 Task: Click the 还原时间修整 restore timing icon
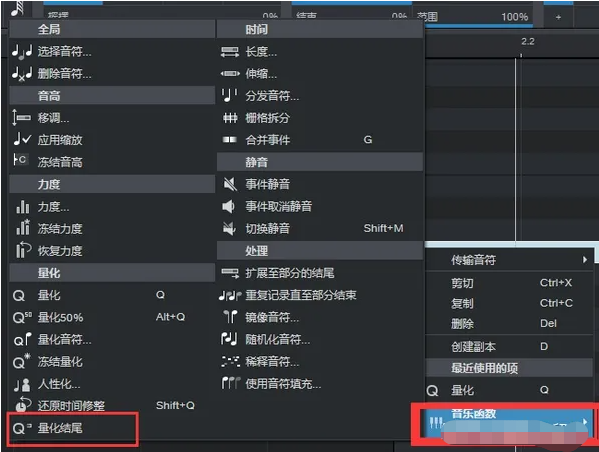click(x=23, y=405)
